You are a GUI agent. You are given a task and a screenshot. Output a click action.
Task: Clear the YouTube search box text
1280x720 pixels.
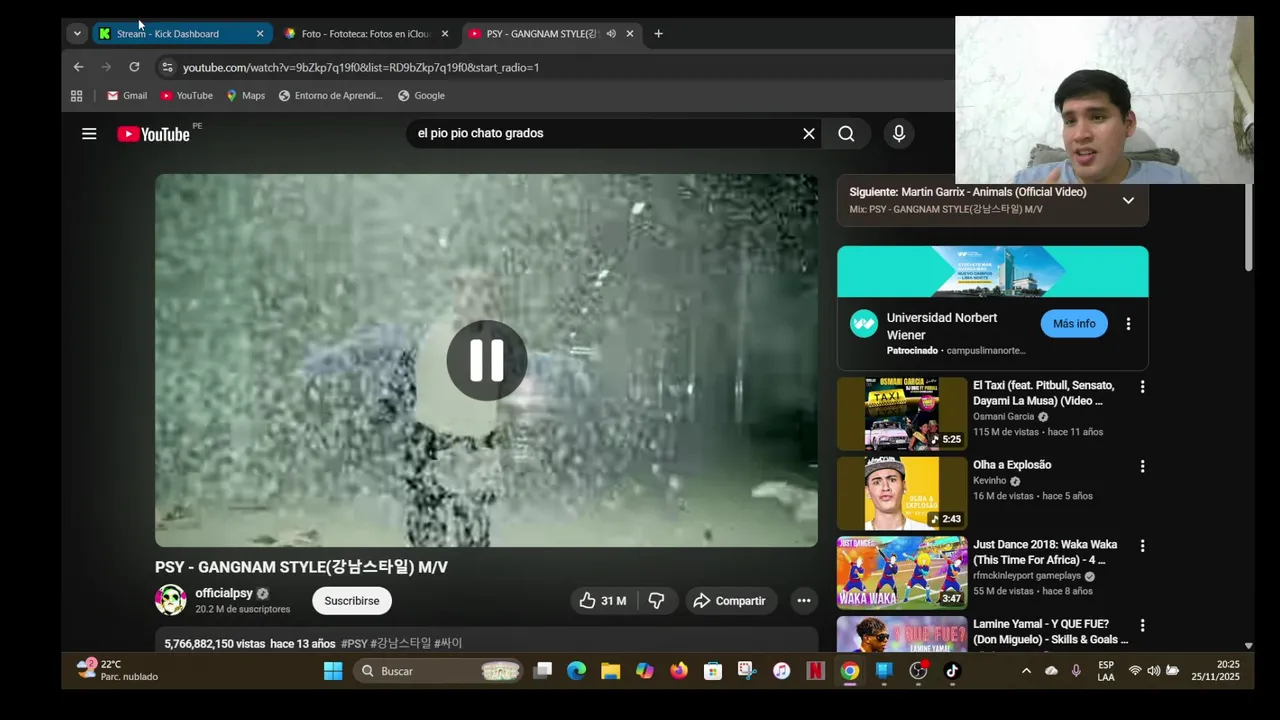coord(809,134)
